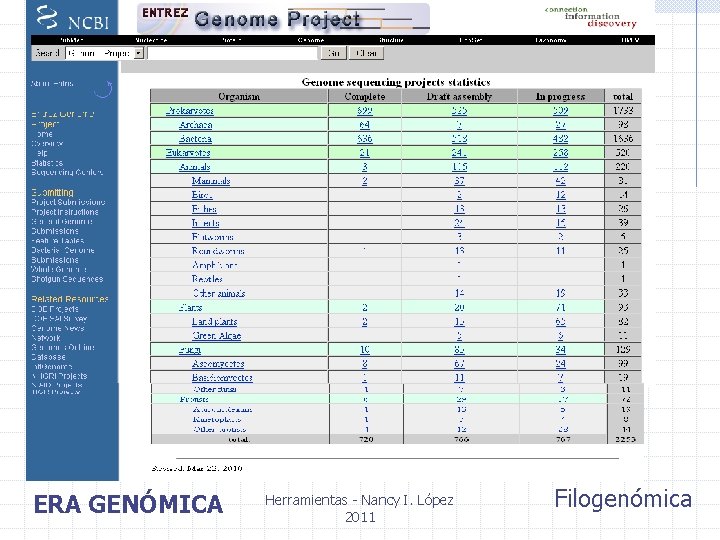Open the Prokaryotes Complete count link
Image resolution: width=720 pixels, height=540 pixels.
tap(365, 111)
